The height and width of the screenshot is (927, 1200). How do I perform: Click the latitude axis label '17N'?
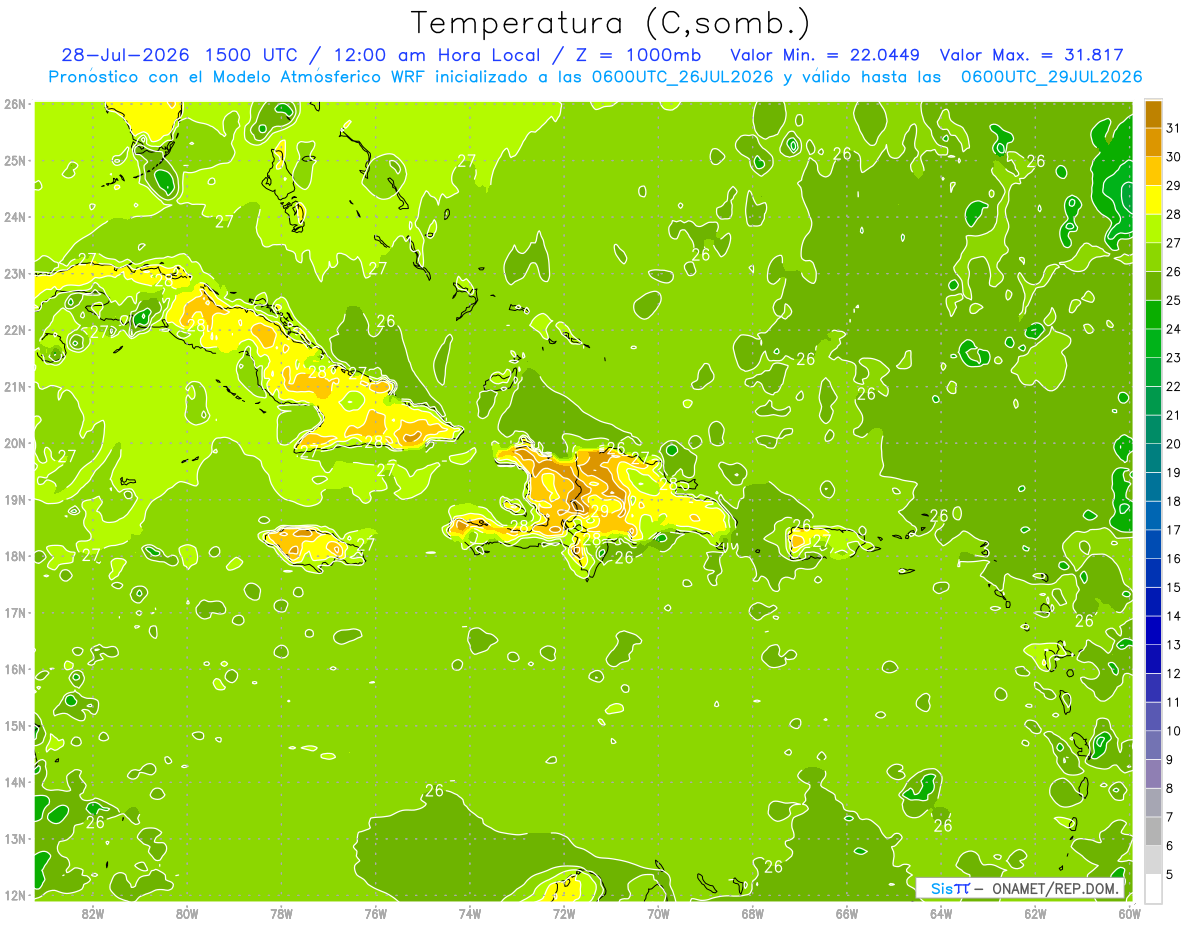click(x=15, y=612)
